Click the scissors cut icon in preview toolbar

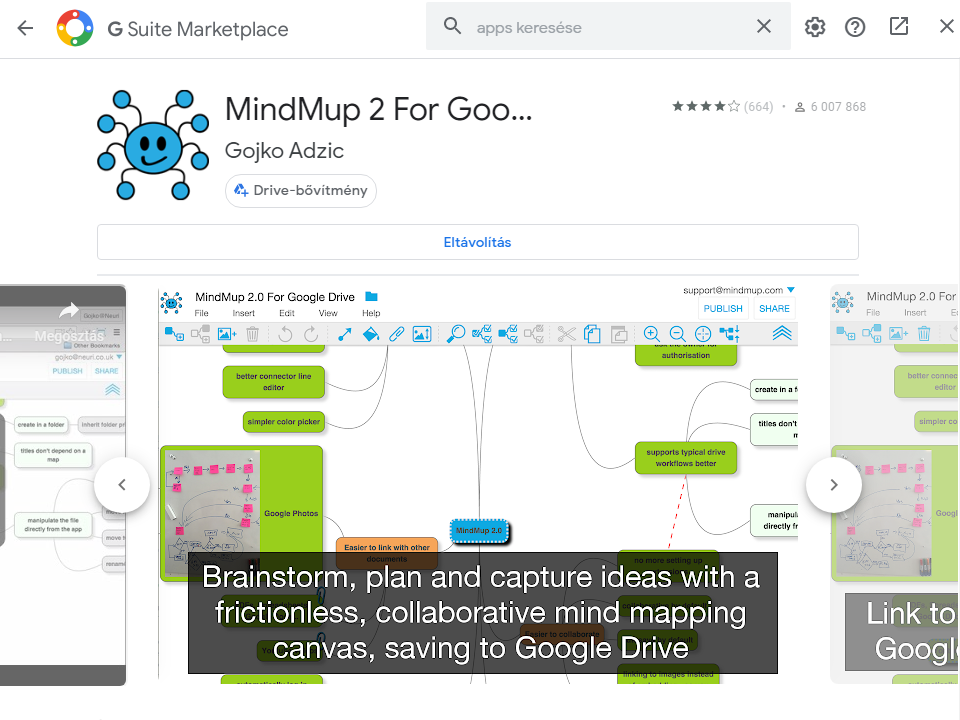(567, 334)
